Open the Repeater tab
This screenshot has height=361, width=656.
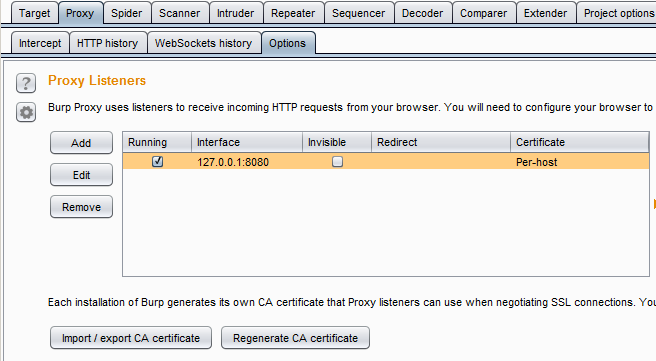coord(293,13)
